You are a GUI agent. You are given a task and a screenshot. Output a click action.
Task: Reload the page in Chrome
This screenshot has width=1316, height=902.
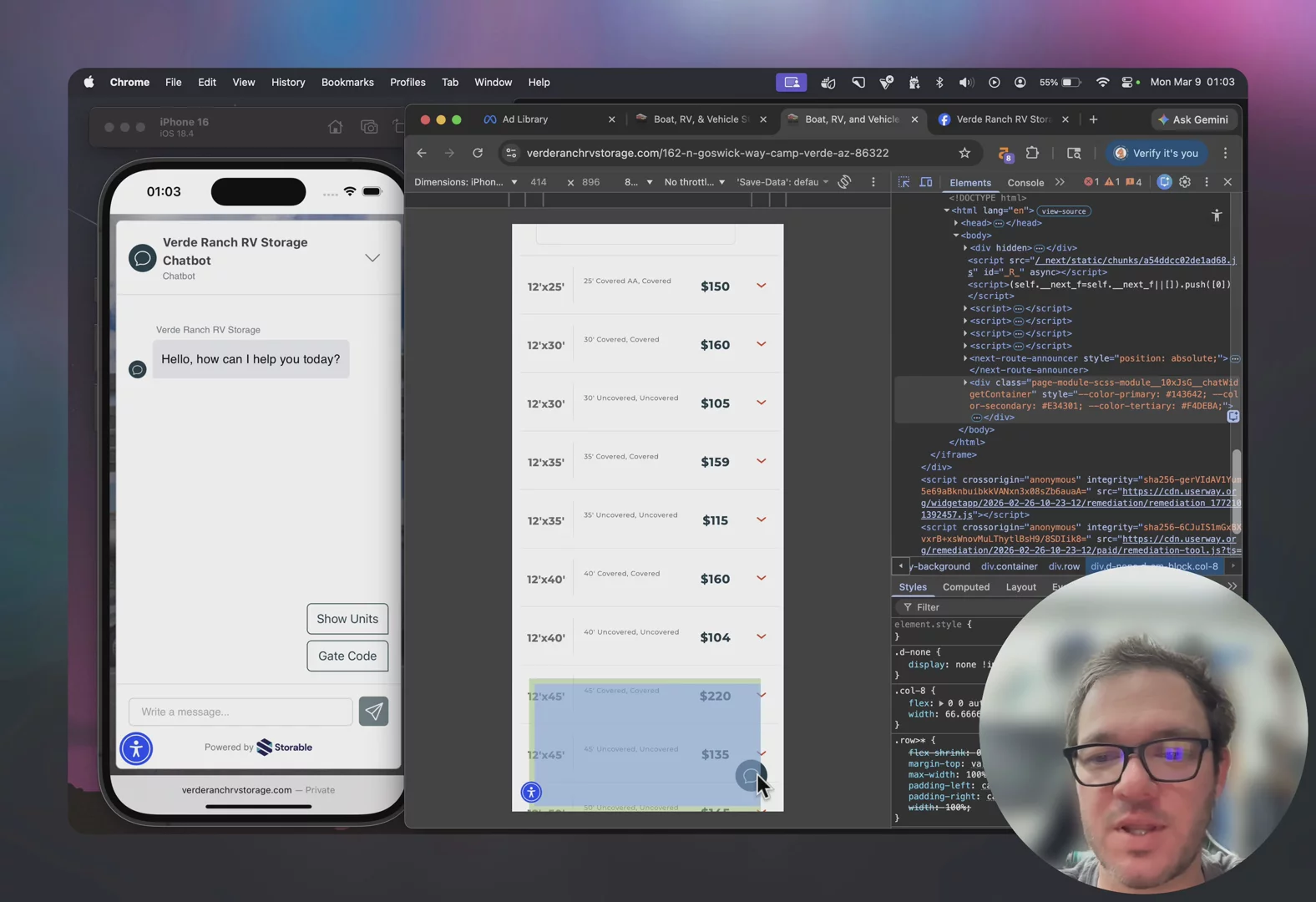(x=478, y=153)
